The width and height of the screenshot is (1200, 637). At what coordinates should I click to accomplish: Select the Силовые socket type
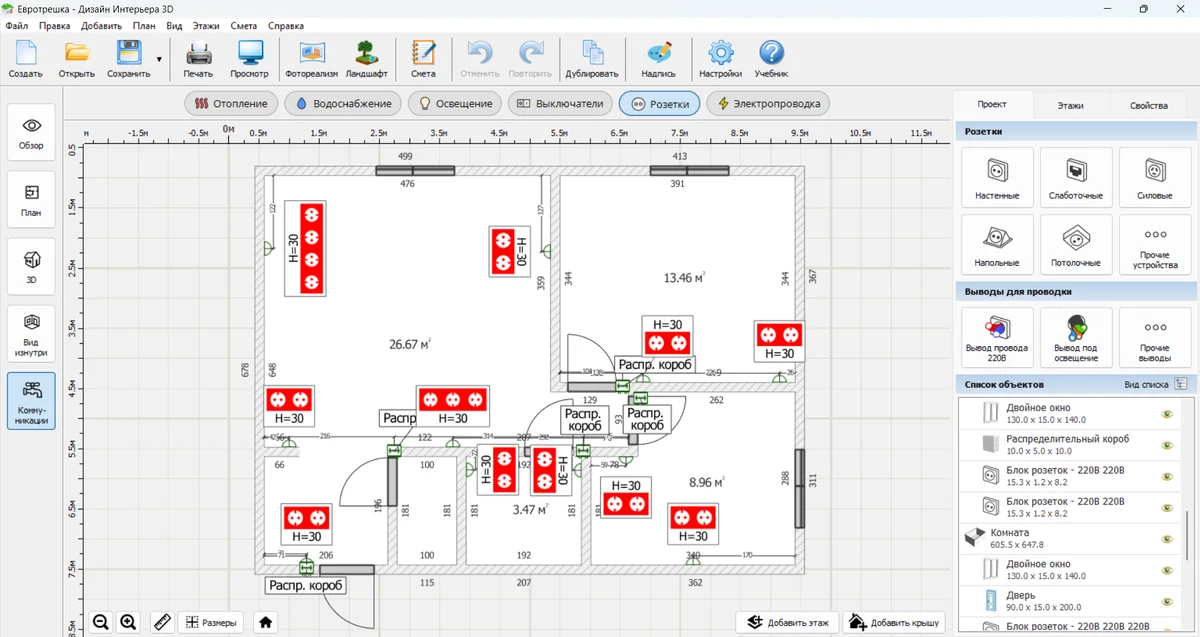point(1154,177)
